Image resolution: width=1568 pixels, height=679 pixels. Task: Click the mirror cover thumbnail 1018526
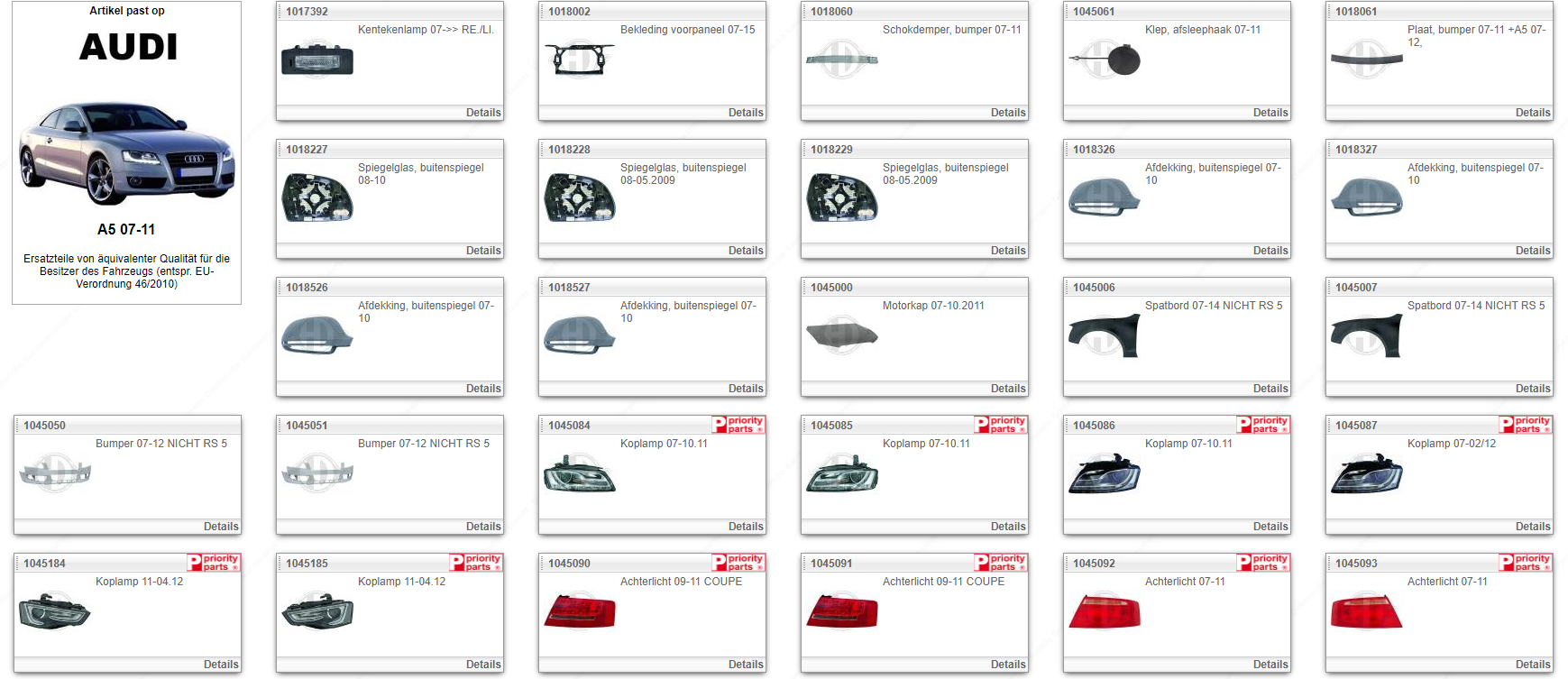[x=317, y=335]
